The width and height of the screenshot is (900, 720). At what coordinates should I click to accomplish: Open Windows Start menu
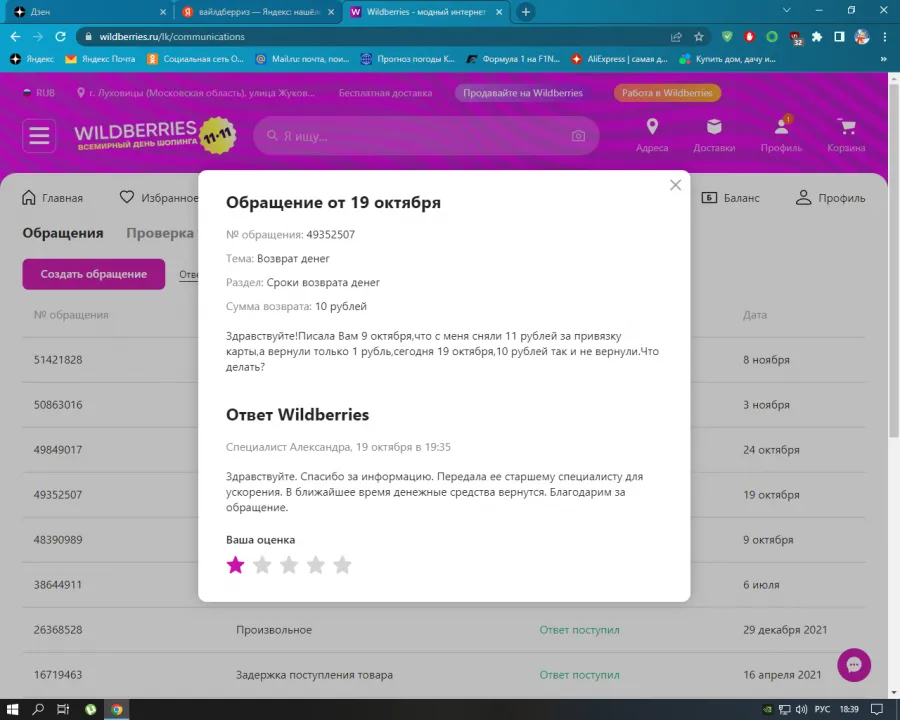[x=12, y=710]
